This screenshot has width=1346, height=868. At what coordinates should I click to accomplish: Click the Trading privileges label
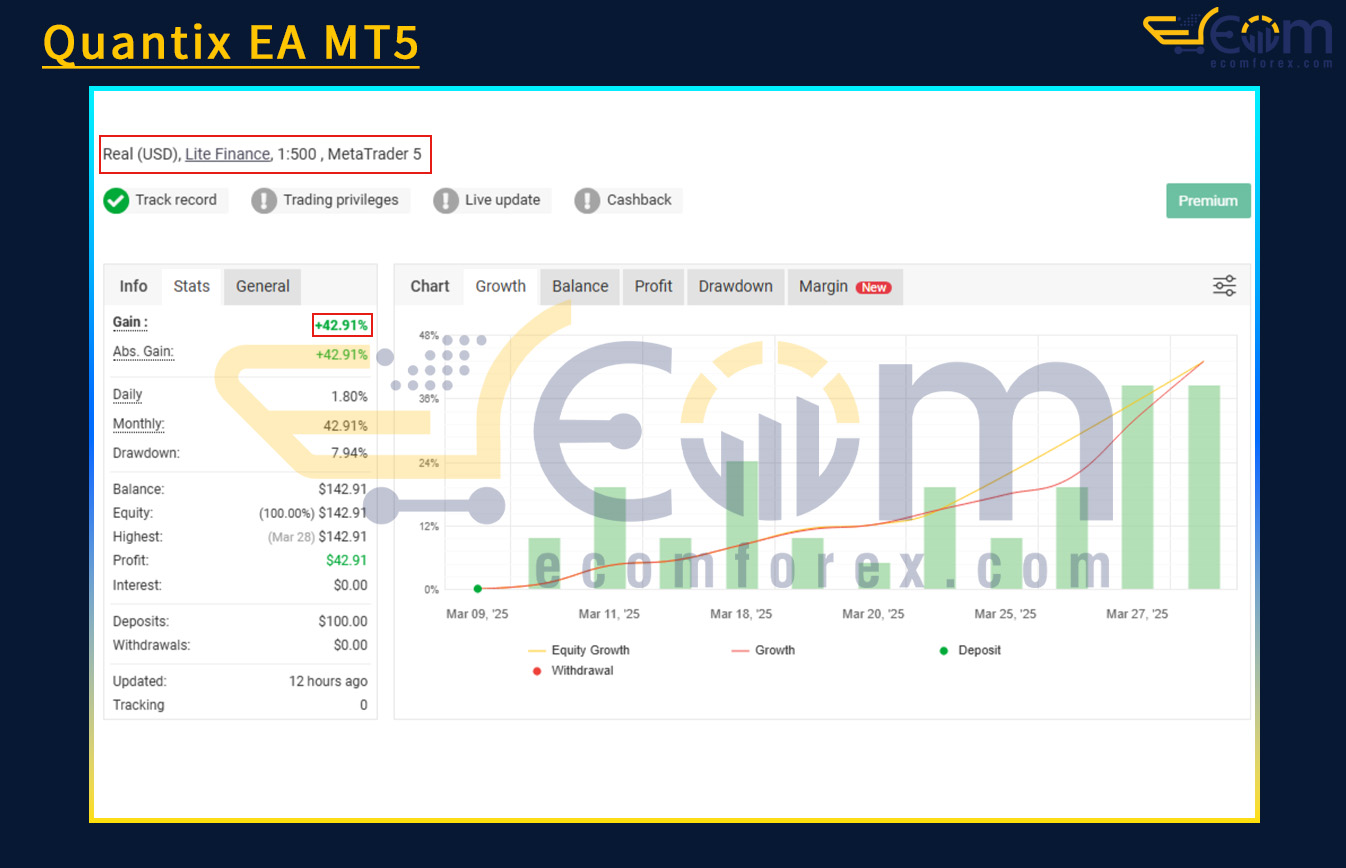341,200
